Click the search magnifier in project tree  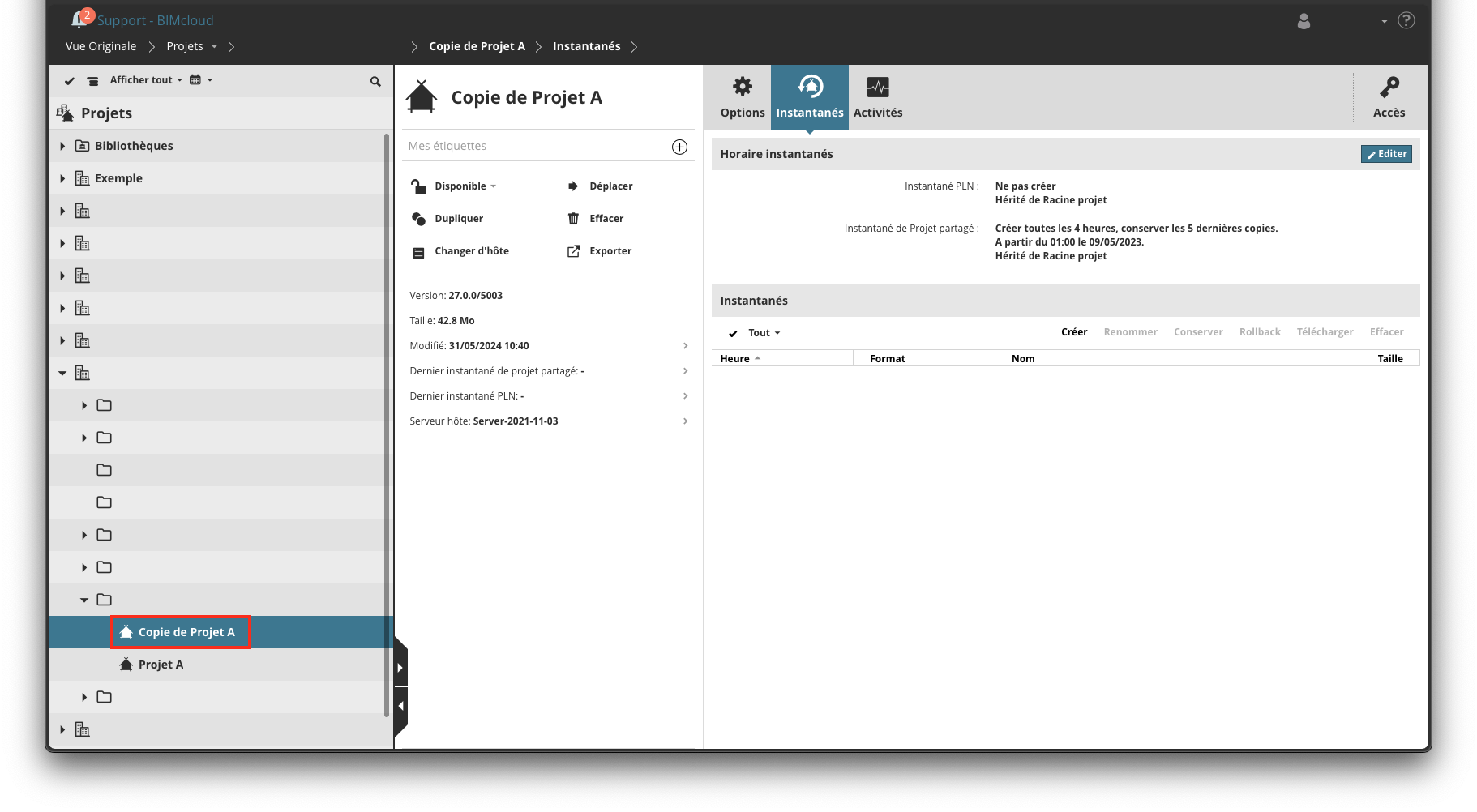375,81
